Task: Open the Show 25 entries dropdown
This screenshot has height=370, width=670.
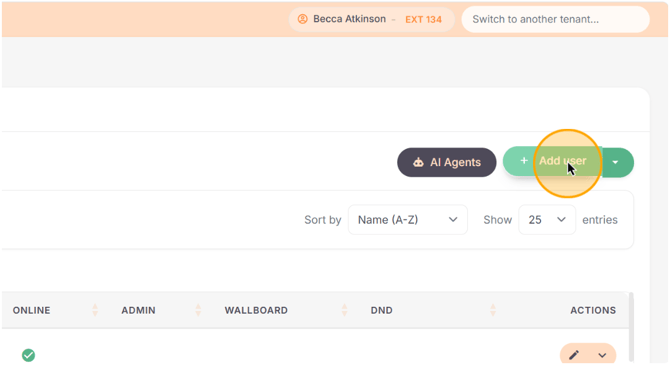Action: (547, 220)
